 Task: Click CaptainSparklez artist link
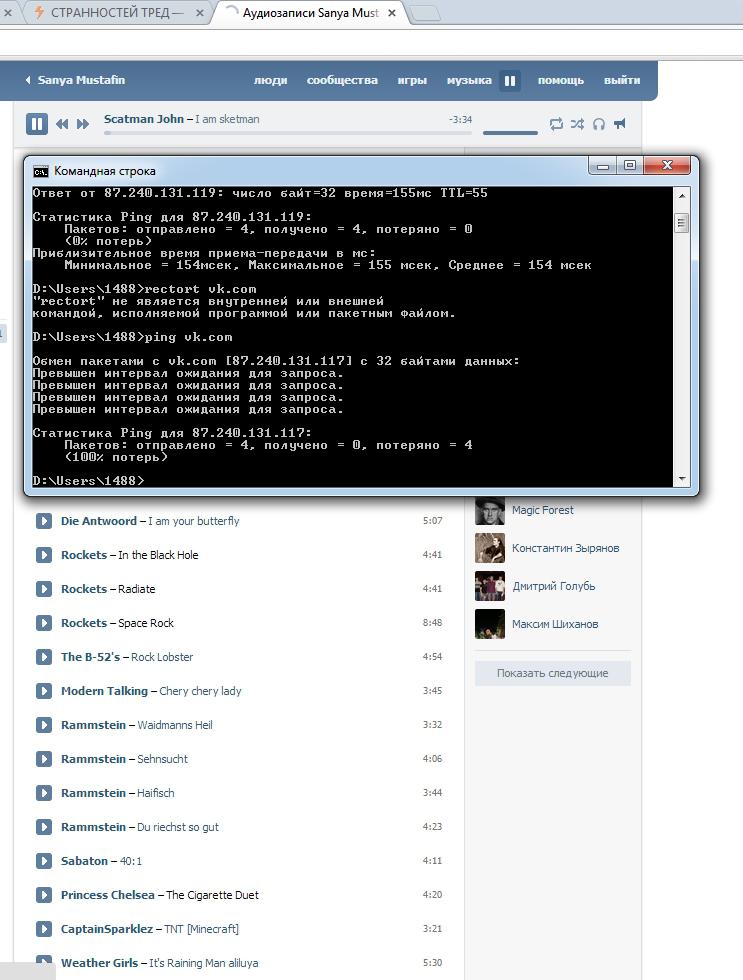pyautogui.click(x=107, y=929)
